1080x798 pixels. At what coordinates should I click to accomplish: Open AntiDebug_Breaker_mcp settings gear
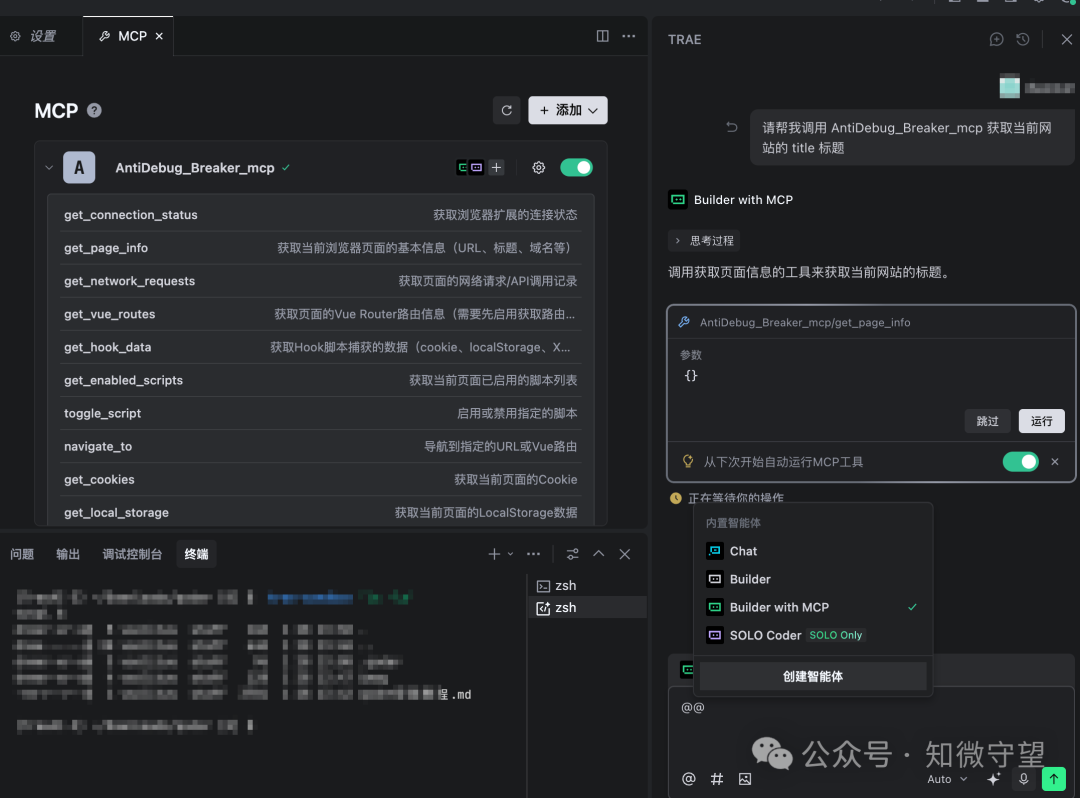[x=539, y=167]
